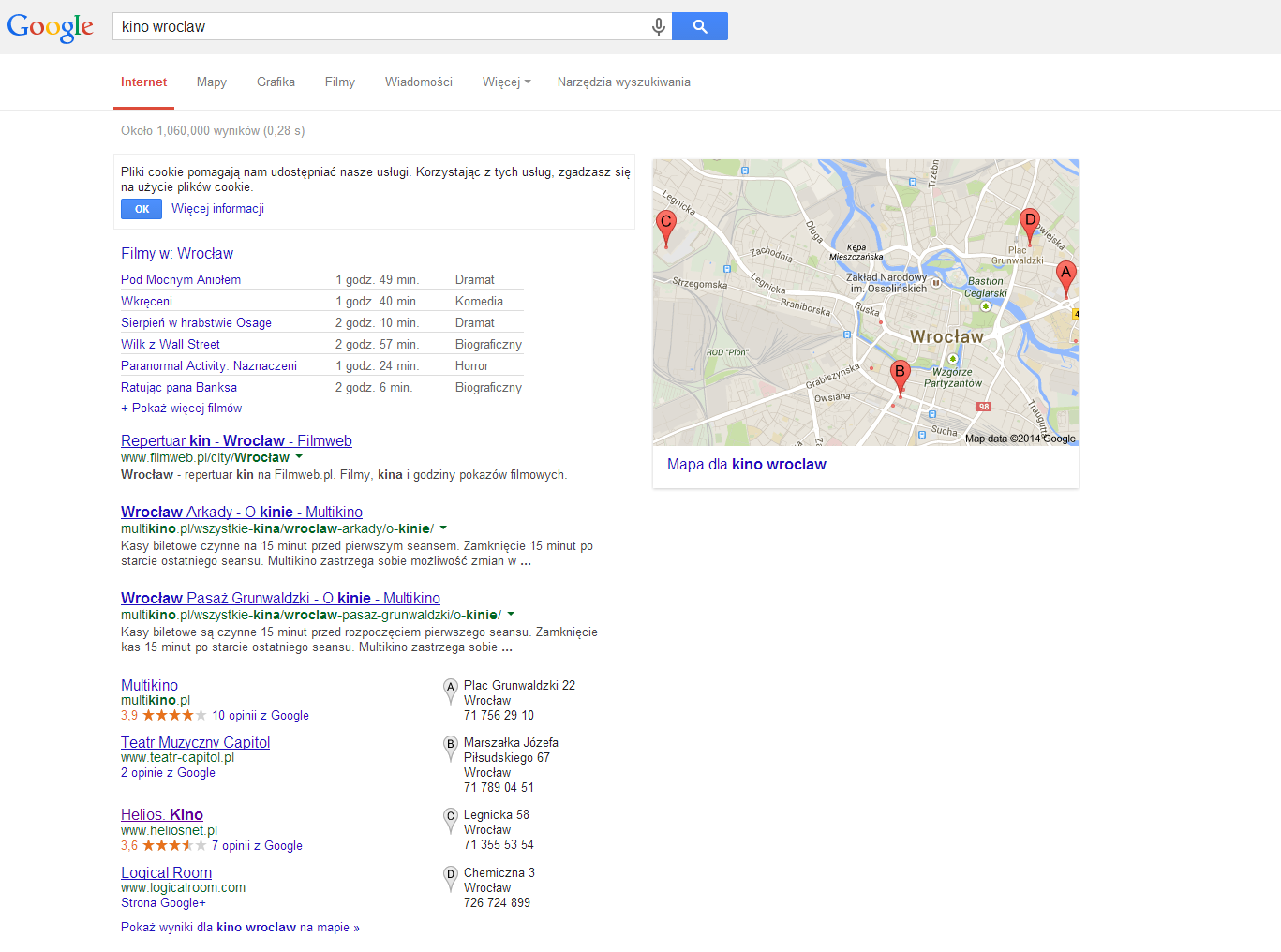Open movie Ratując pana Banksa
1281x952 pixels.
[x=179, y=388]
